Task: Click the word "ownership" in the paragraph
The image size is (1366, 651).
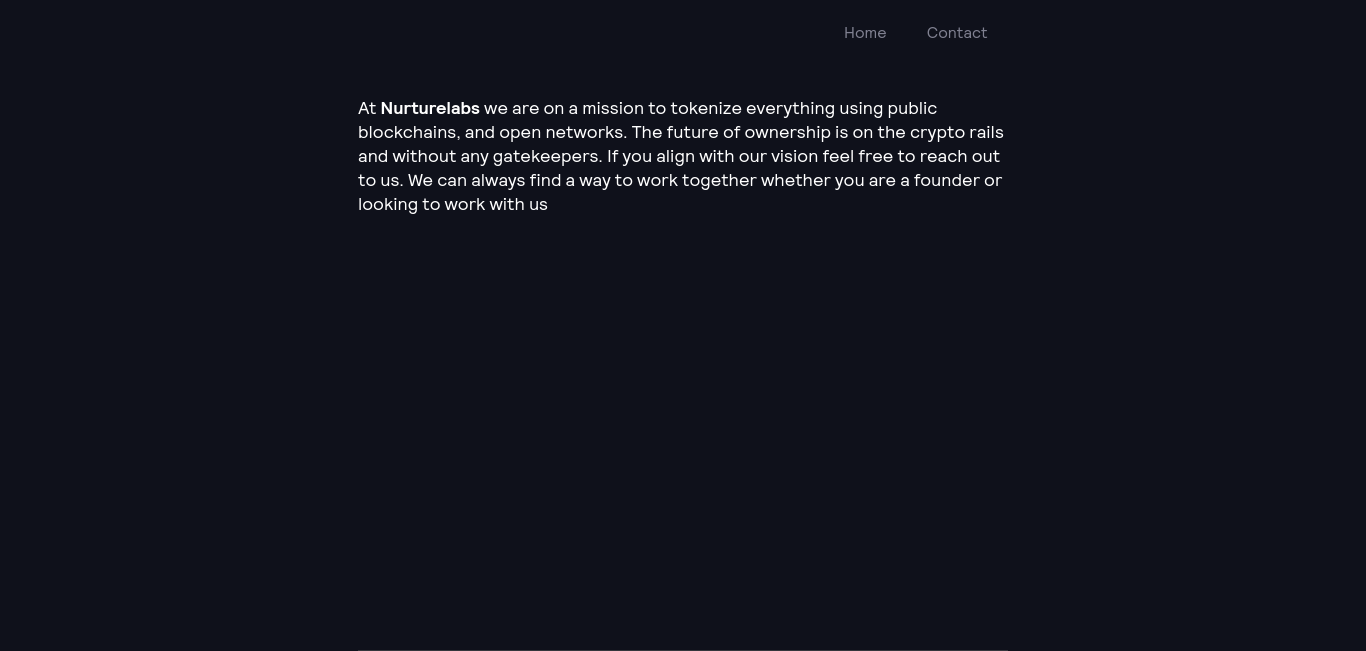Action: click(787, 132)
